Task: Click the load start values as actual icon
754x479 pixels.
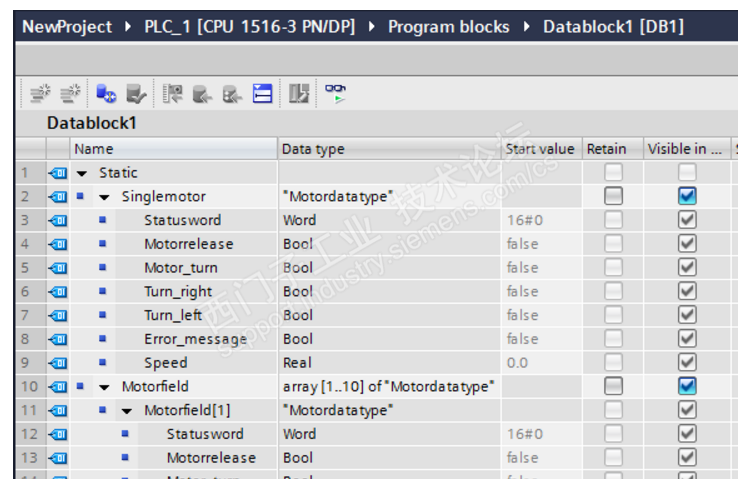Action: click(232, 93)
